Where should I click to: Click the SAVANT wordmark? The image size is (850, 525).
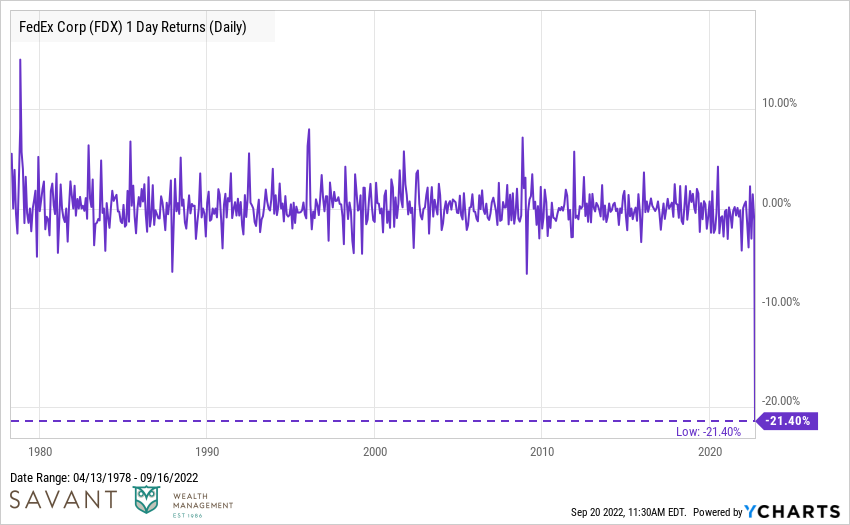(63, 500)
